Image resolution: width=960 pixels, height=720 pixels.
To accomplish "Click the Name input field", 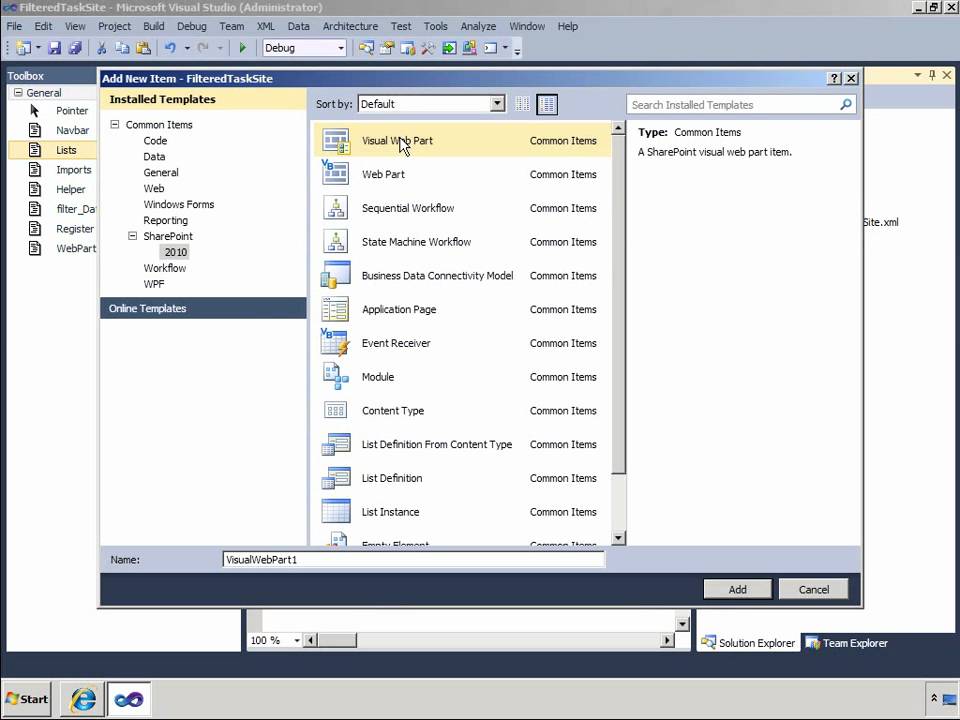I will (414, 560).
